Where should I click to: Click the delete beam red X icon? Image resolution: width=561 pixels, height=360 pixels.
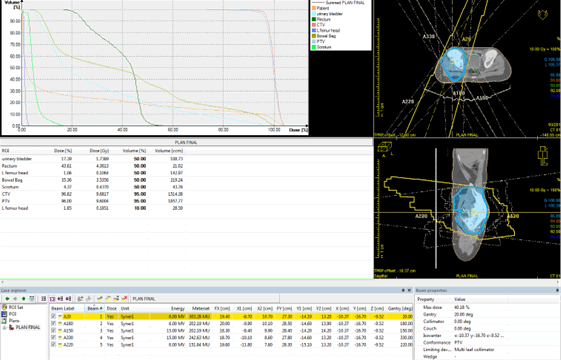[125, 298]
